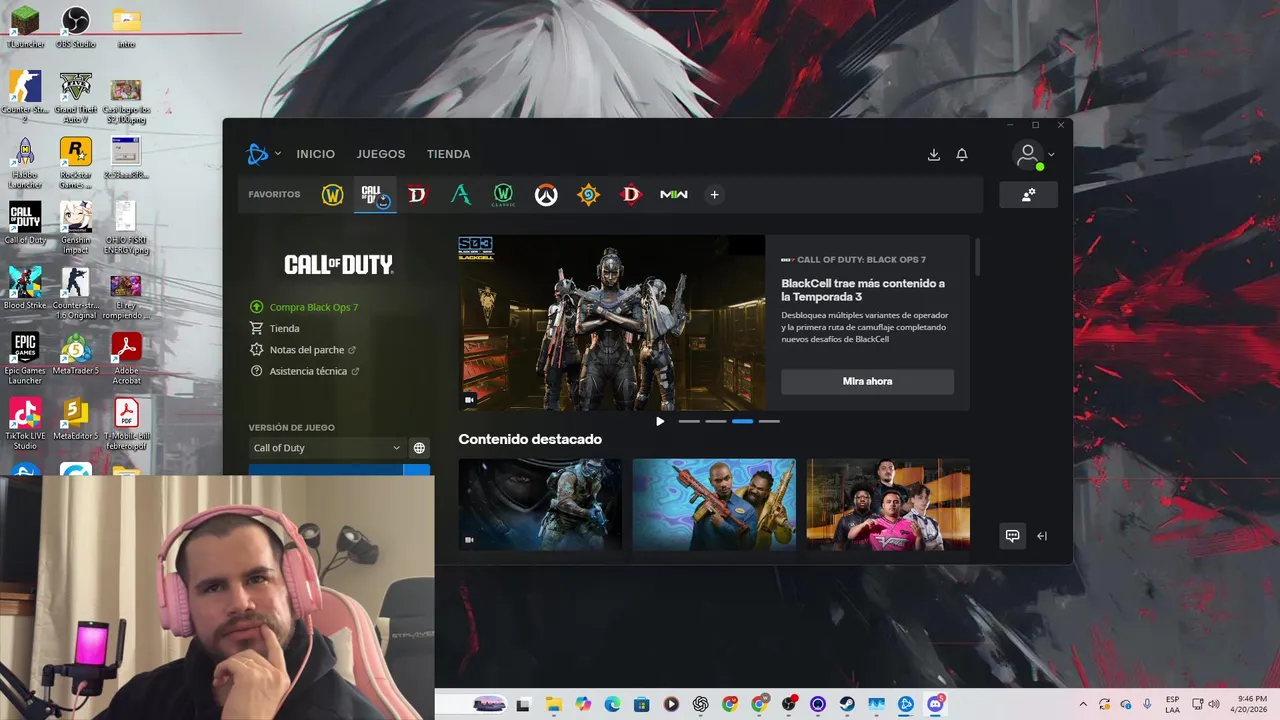Open the profile avatar dropdown
1280x720 pixels.
click(x=1034, y=154)
